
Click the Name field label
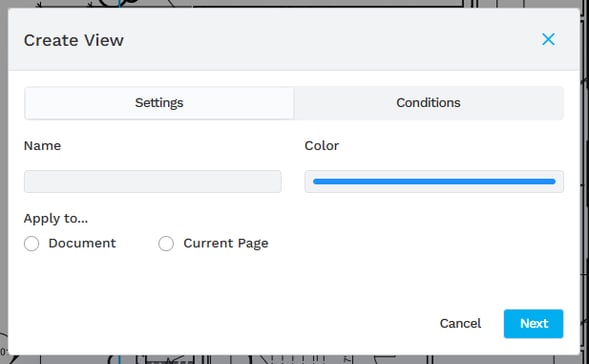tap(42, 146)
